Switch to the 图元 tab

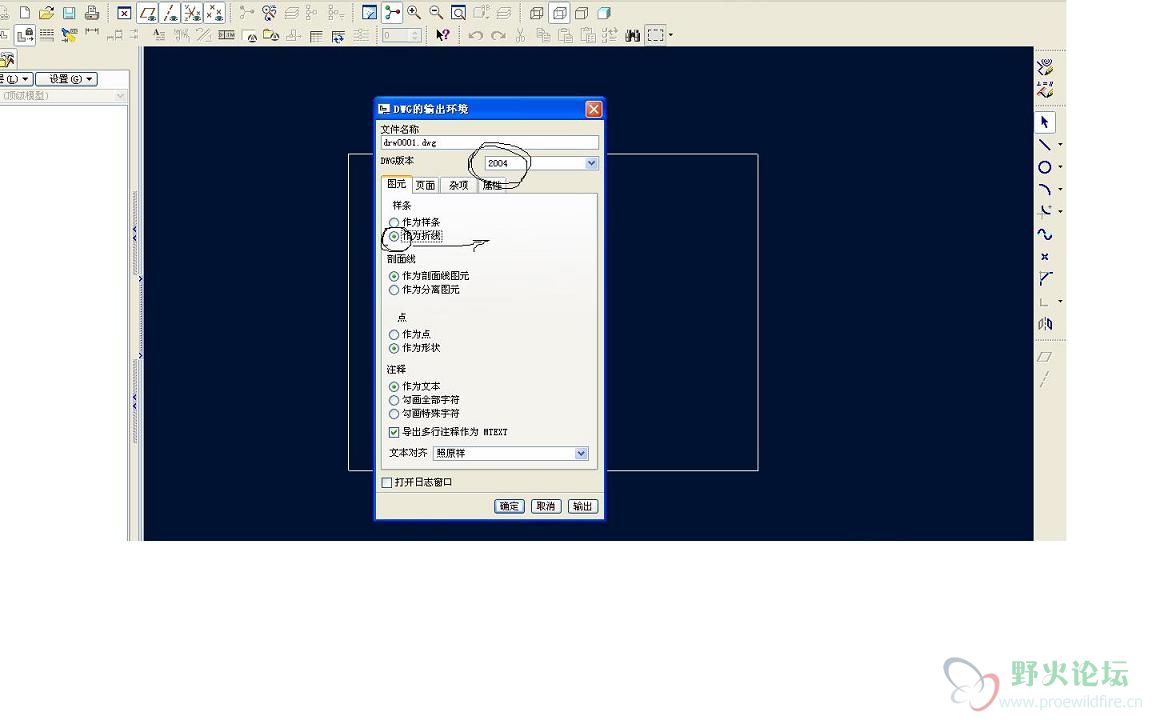[x=397, y=184]
